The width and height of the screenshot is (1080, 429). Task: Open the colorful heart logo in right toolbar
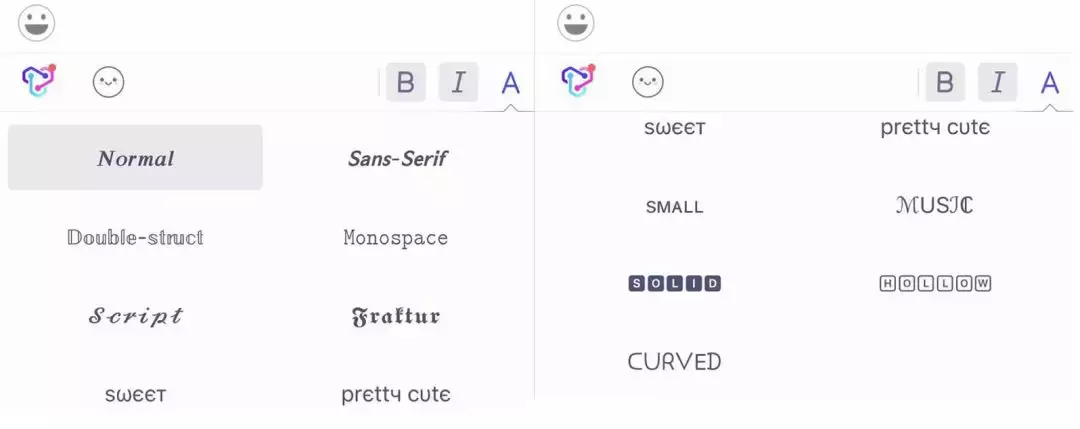pyautogui.click(x=578, y=81)
